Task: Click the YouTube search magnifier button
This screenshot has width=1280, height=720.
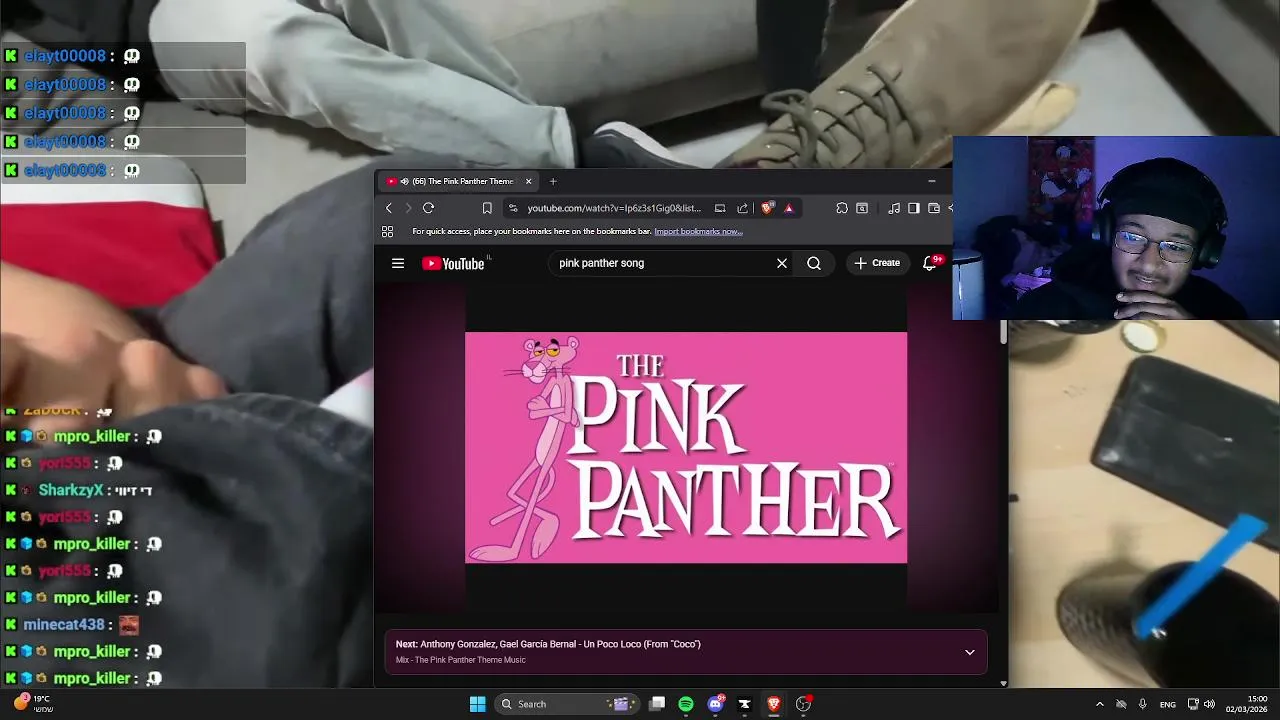Action: point(814,263)
